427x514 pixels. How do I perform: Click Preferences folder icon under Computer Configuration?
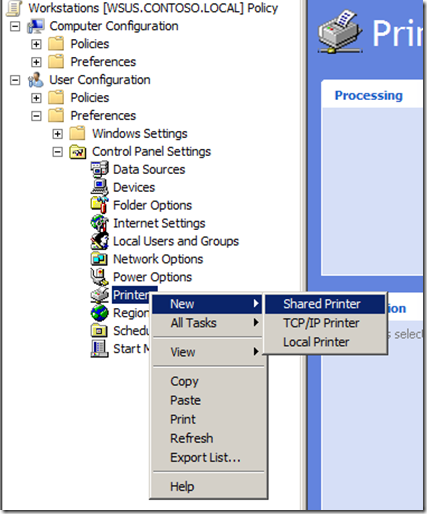pyautogui.click(x=56, y=62)
